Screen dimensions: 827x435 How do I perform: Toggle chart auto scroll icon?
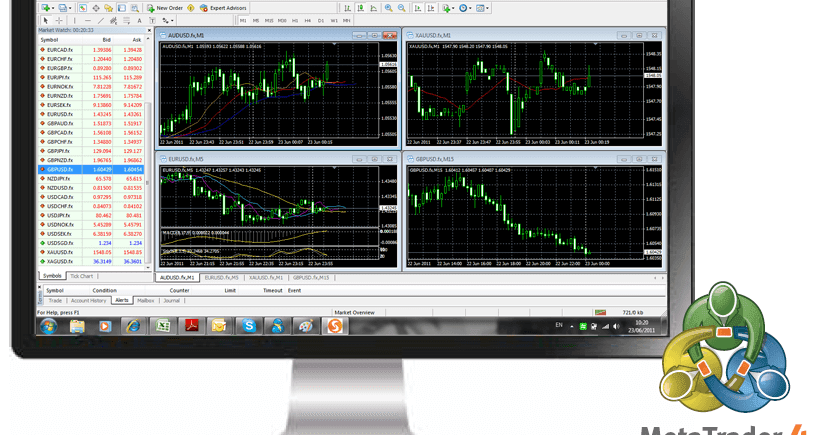[418, 8]
